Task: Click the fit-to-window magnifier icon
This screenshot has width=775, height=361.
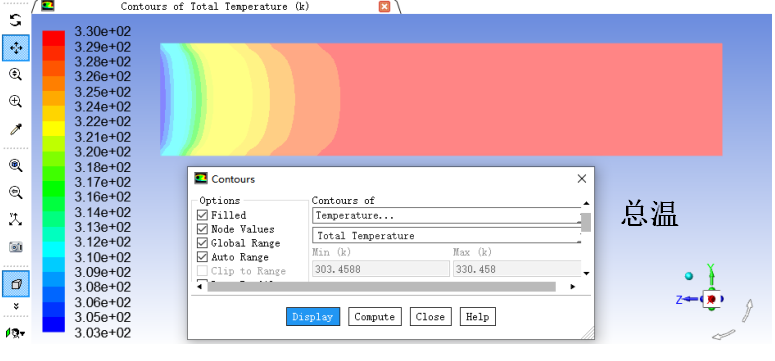Action: coord(16,166)
